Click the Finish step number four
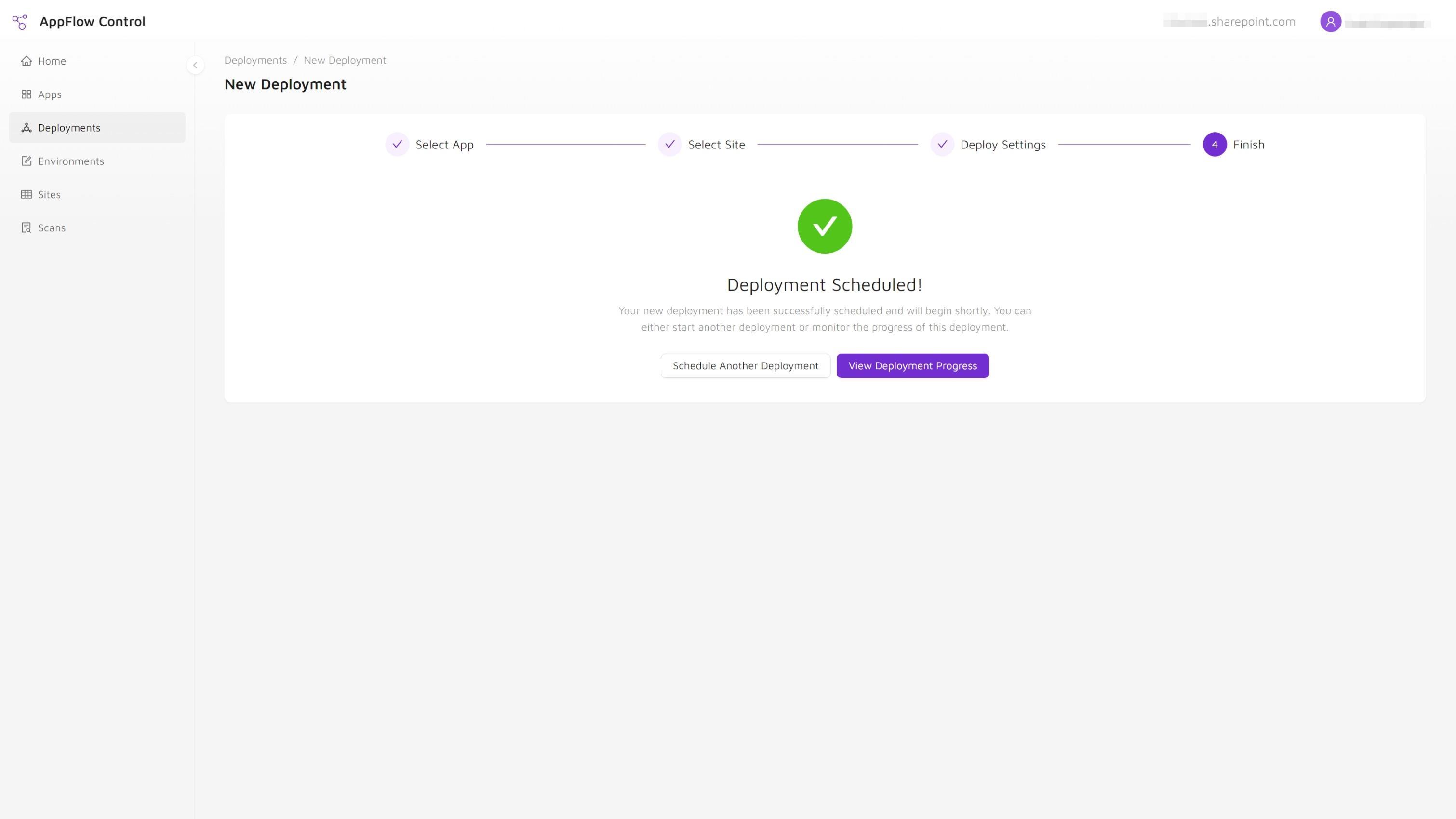Viewport: 1456px width, 819px height. click(x=1214, y=144)
